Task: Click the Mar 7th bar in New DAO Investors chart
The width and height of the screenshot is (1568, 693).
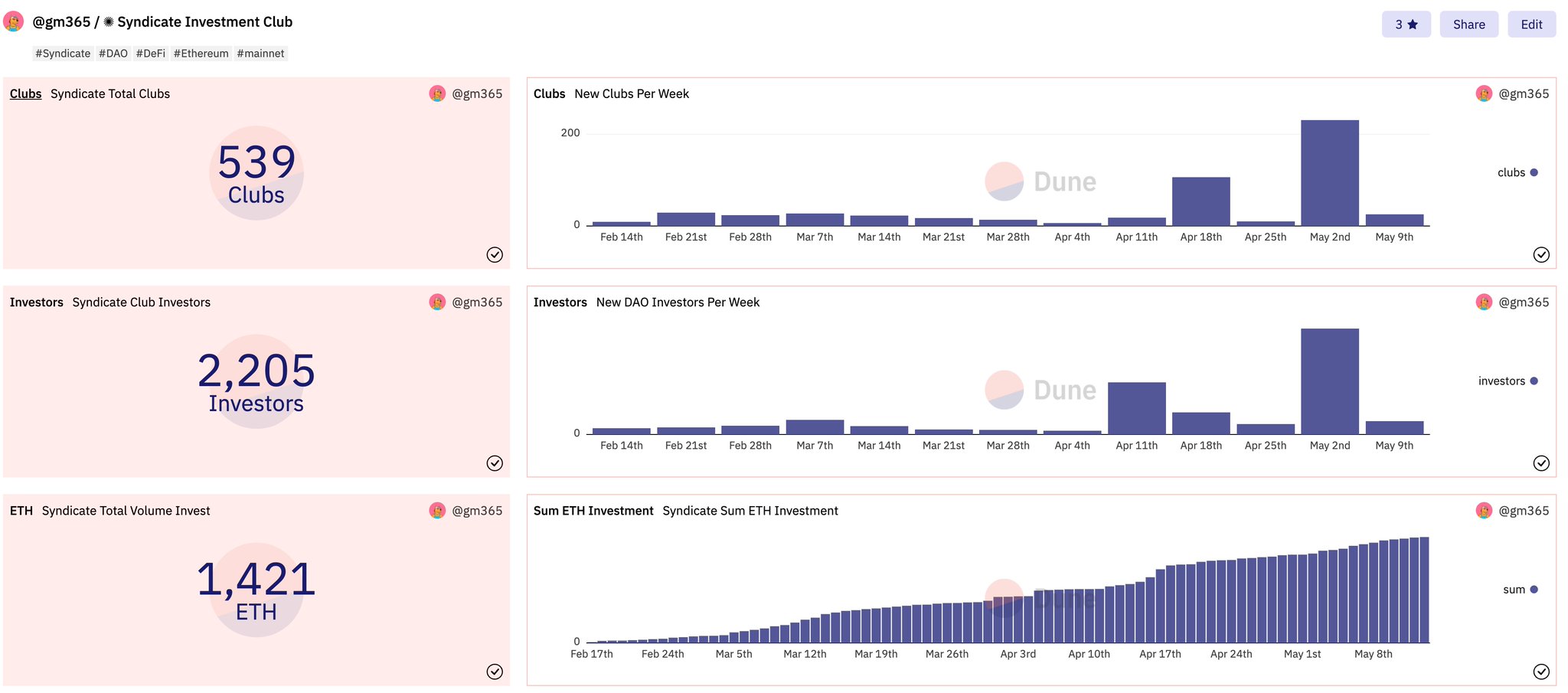Action: click(x=815, y=427)
